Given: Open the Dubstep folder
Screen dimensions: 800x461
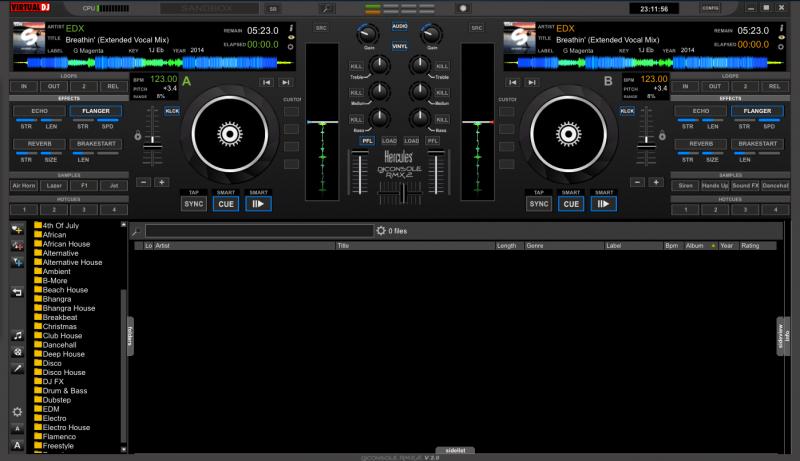Looking at the screenshot, I should click(x=52, y=400).
